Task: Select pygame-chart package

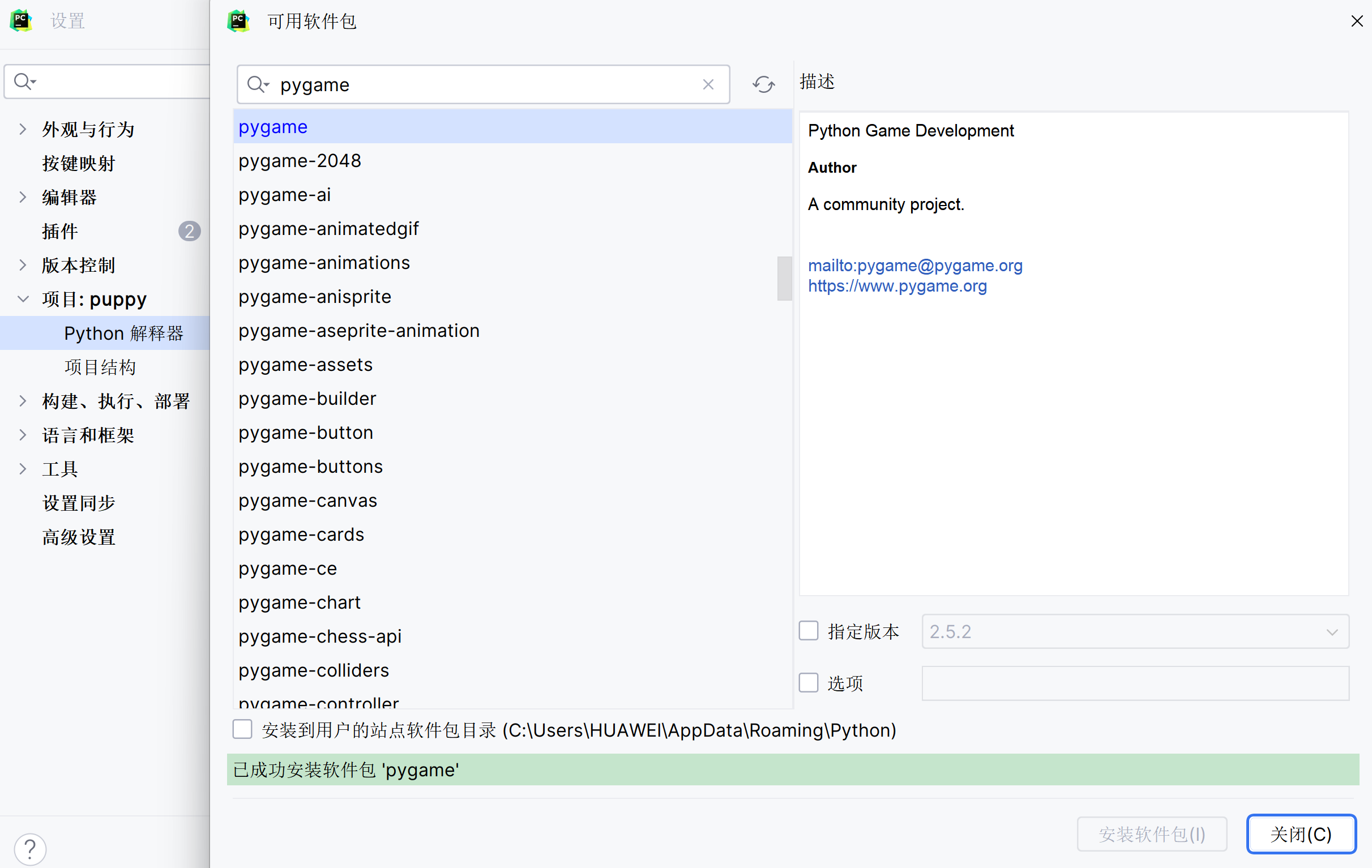Action: [x=512, y=602]
